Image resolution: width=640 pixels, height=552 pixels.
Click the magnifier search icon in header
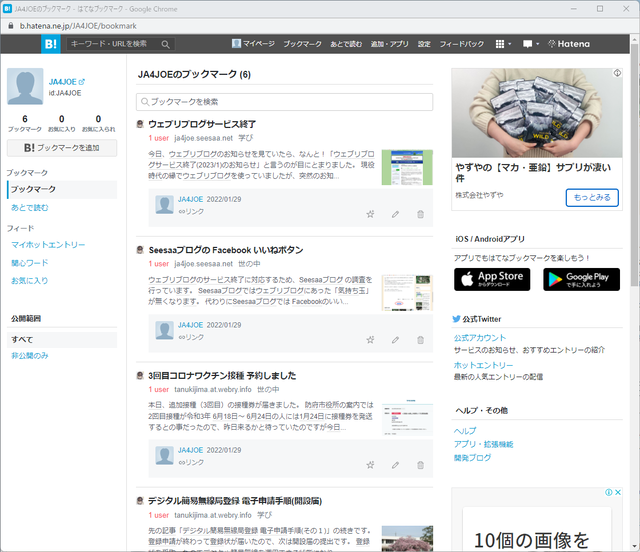pyautogui.click(x=165, y=44)
